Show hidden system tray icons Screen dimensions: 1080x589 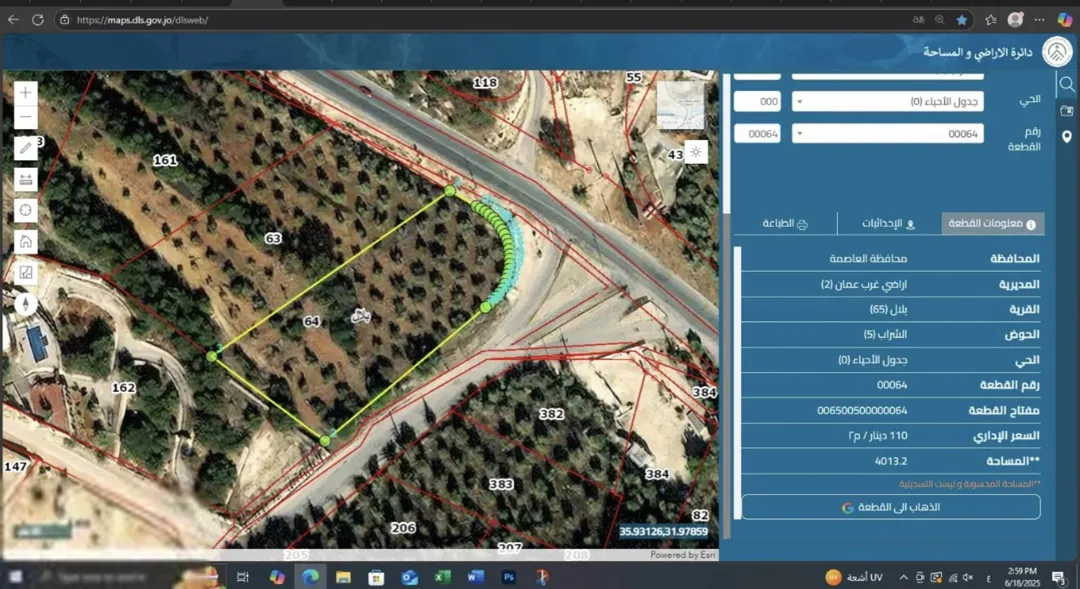[903, 577]
